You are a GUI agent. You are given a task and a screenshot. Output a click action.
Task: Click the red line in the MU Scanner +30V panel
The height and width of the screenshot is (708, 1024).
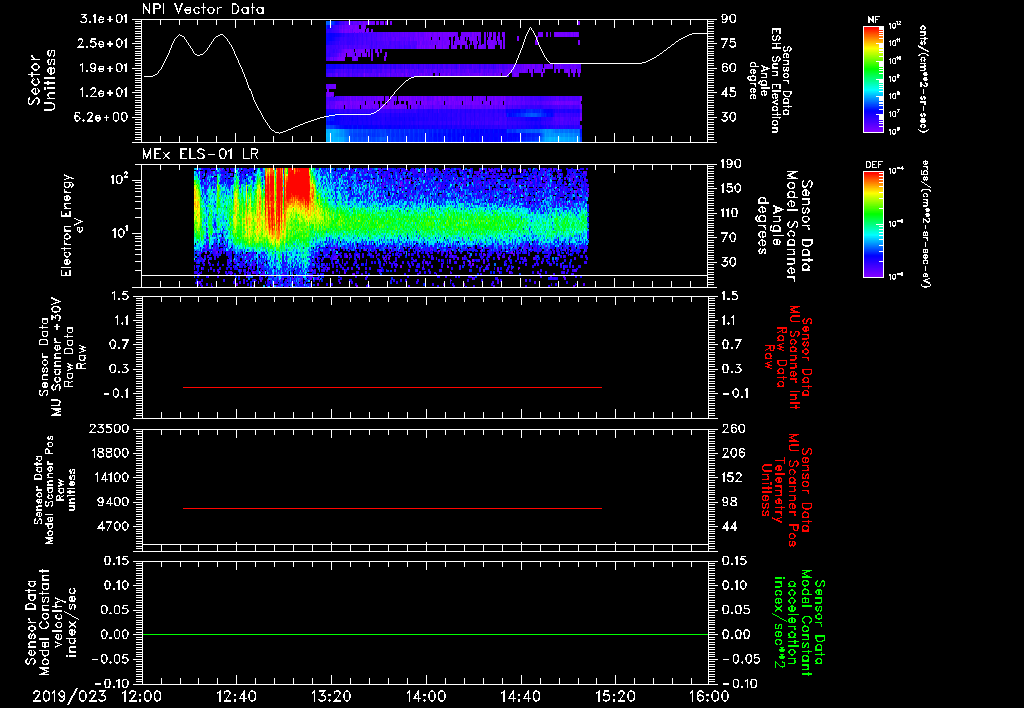click(392, 387)
